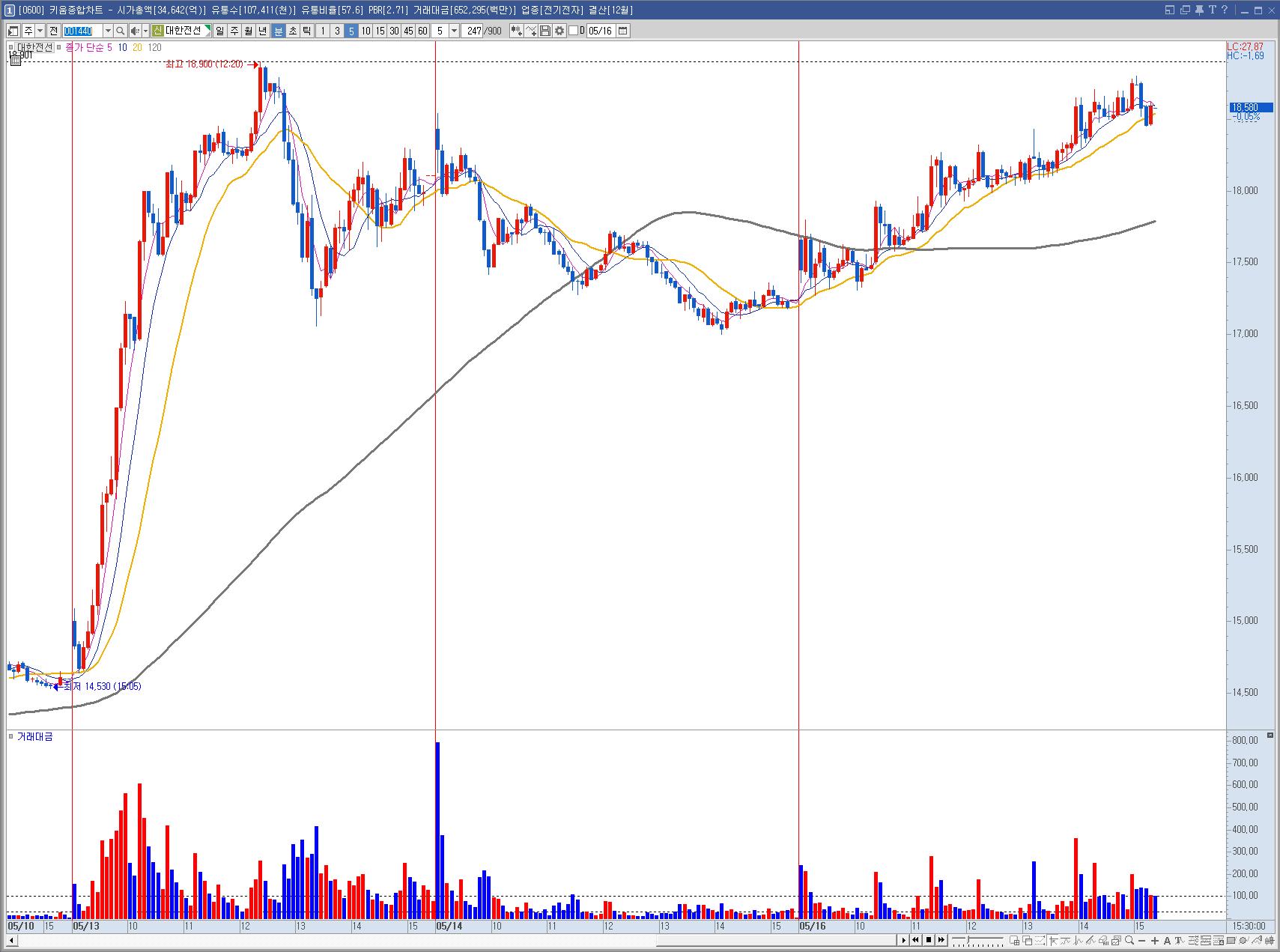This screenshot has width=1280, height=952.
Task: Click the second overlapping-windows icon in bottom toolbar
Action: [1028, 941]
